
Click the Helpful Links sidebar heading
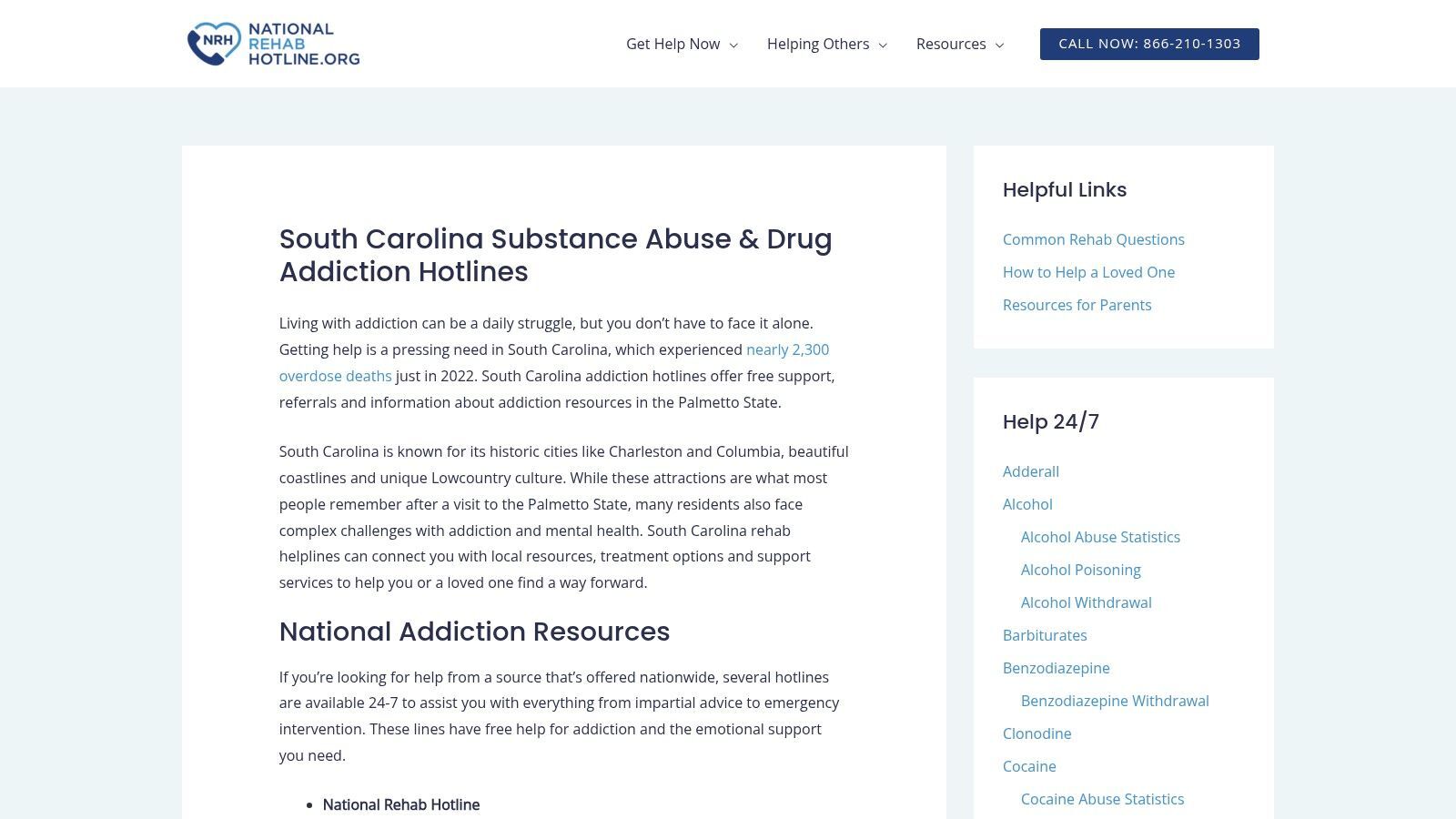click(x=1065, y=189)
